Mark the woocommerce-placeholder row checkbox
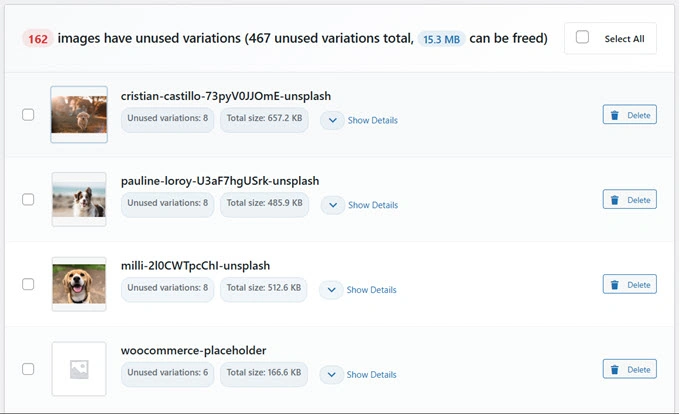 pos(28,369)
